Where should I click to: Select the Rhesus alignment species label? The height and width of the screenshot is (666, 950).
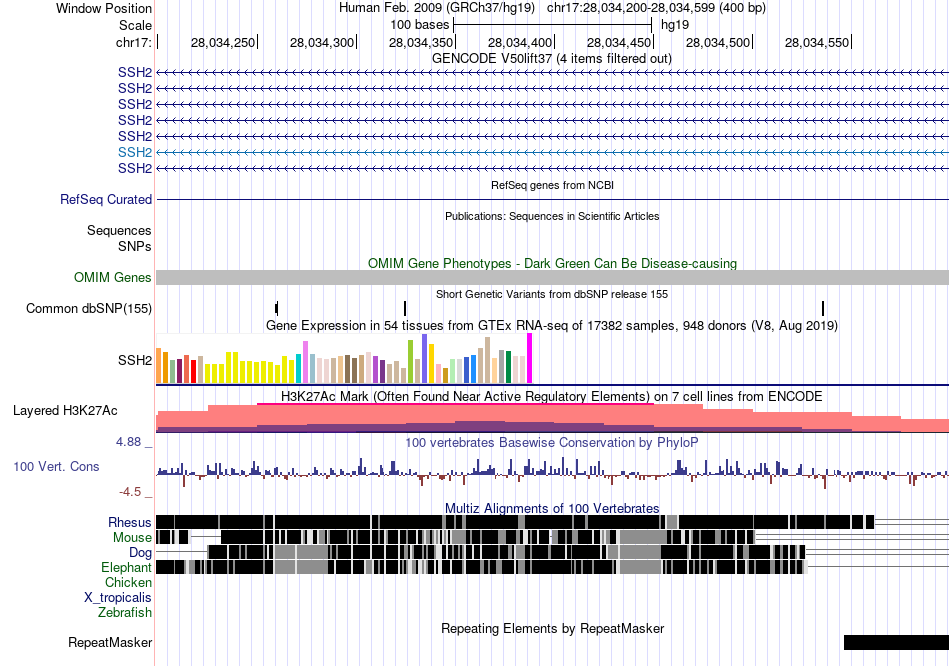coord(130,522)
